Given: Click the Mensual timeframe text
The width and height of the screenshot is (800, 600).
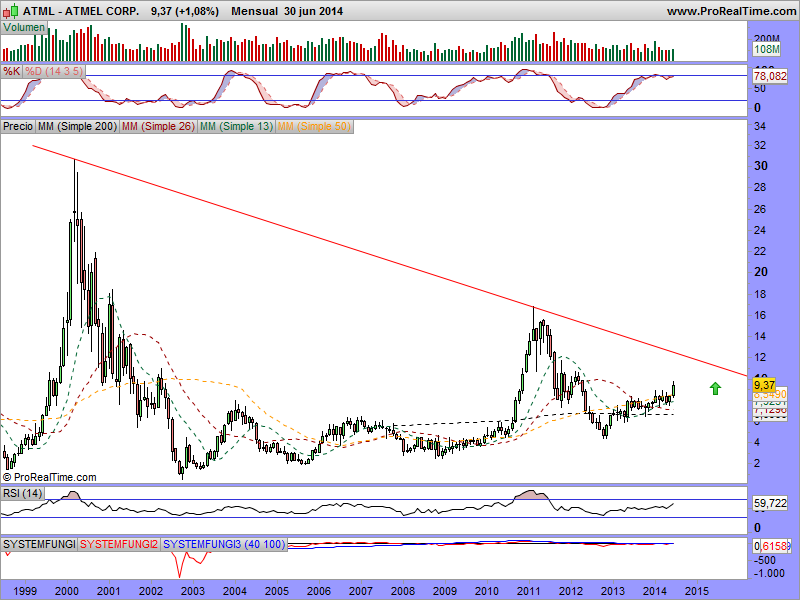Looking at the screenshot, I should [254, 11].
